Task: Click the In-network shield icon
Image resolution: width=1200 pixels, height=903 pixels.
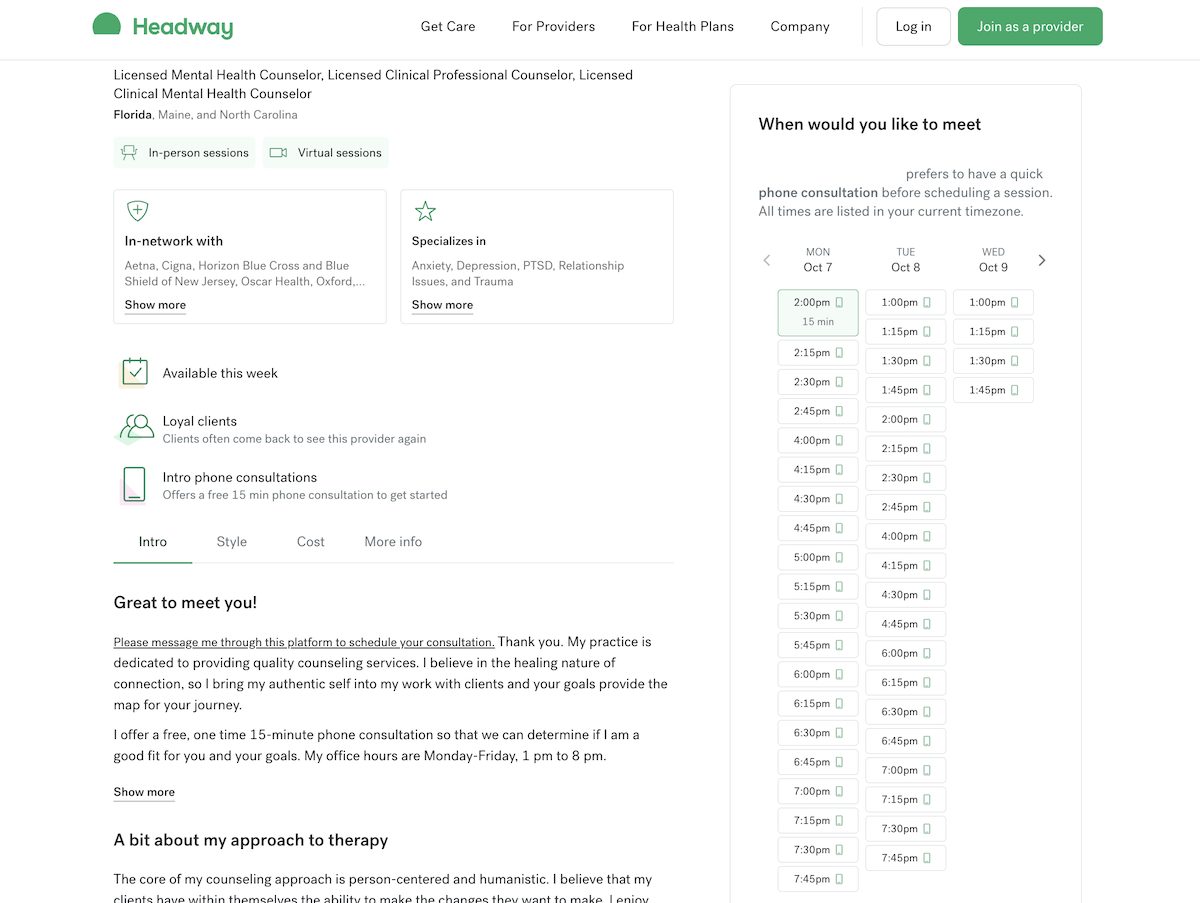Action: click(138, 211)
